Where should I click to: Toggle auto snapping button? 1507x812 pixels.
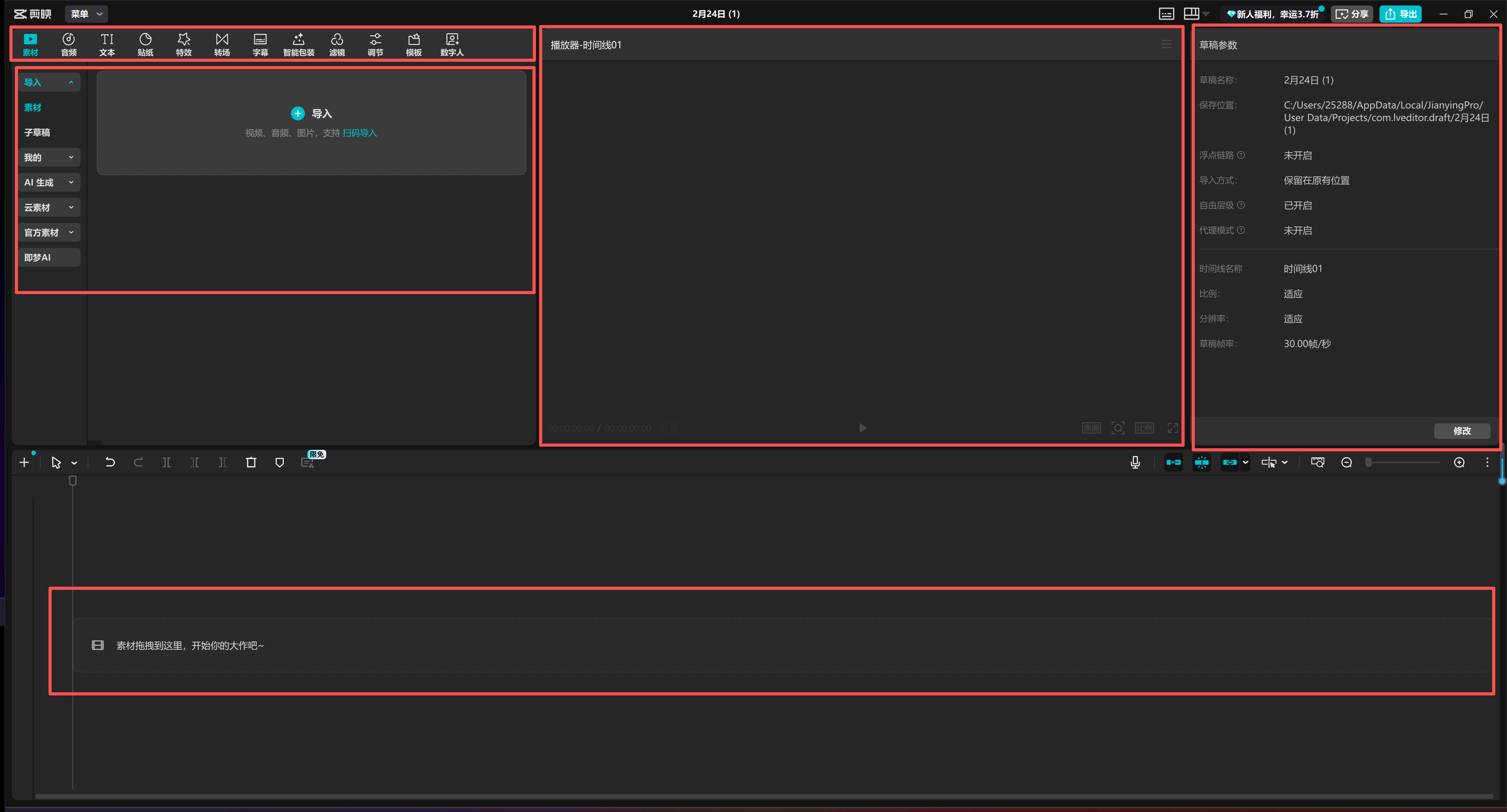[x=1201, y=462]
